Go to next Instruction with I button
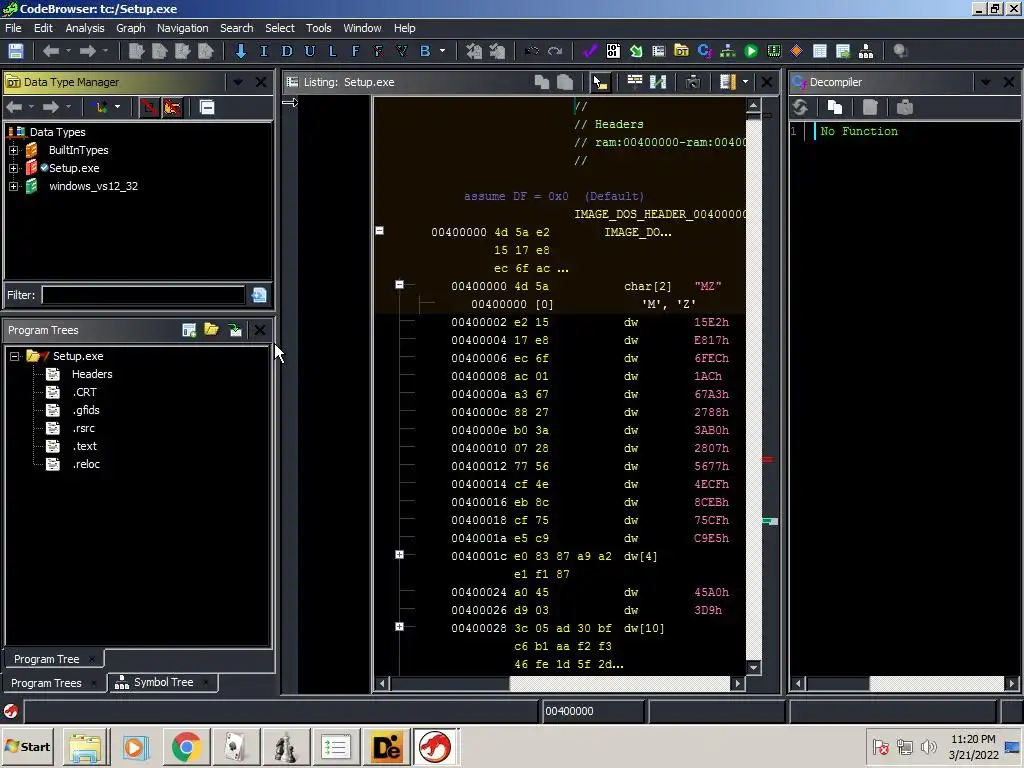This screenshot has width=1024, height=768. click(264, 51)
